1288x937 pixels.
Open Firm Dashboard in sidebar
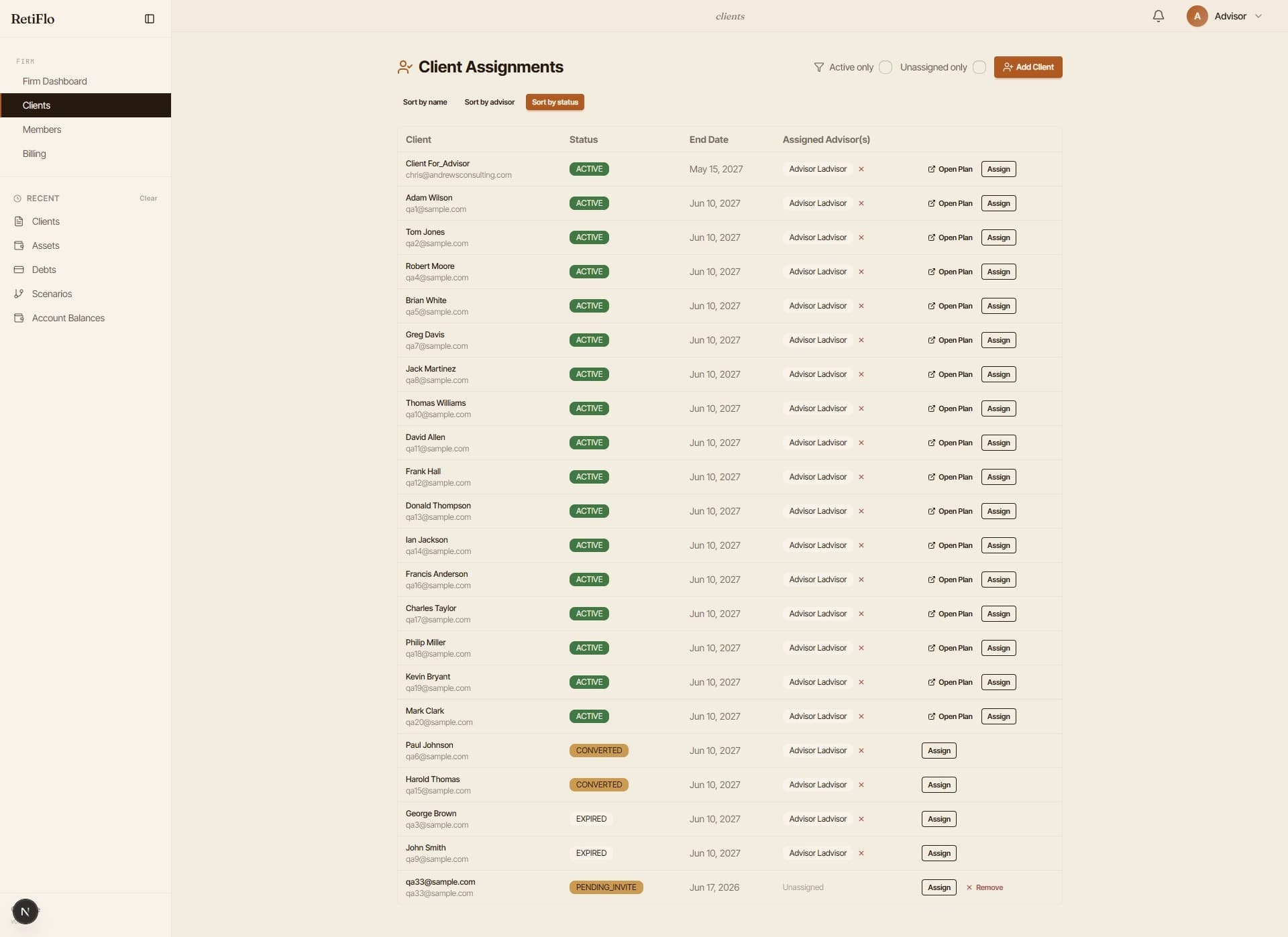coord(85,81)
